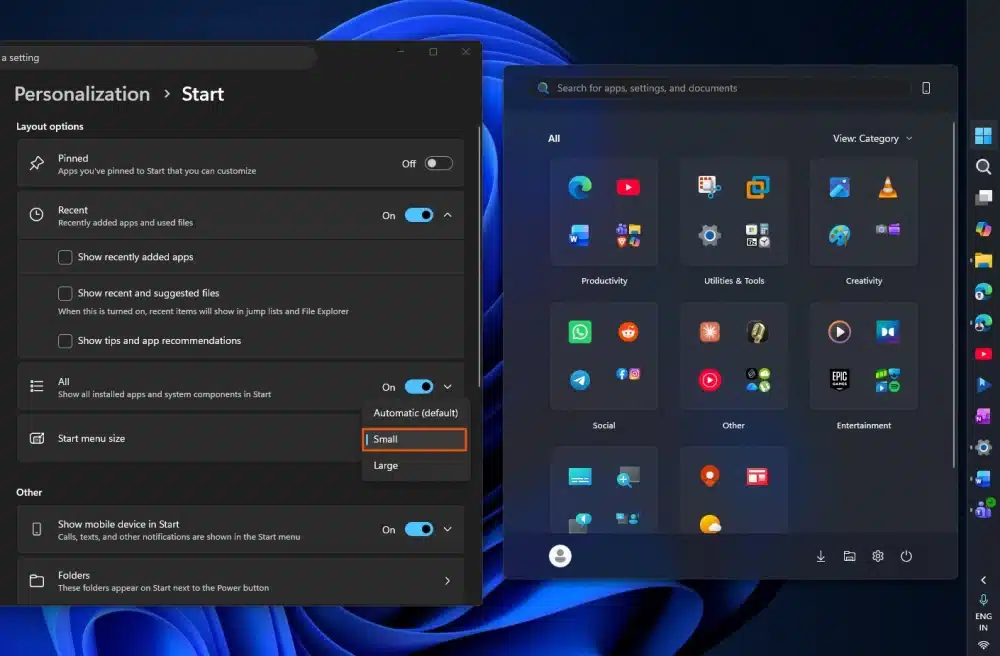Click the power button in Start menu
This screenshot has height=656, width=1000.
[906, 556]
